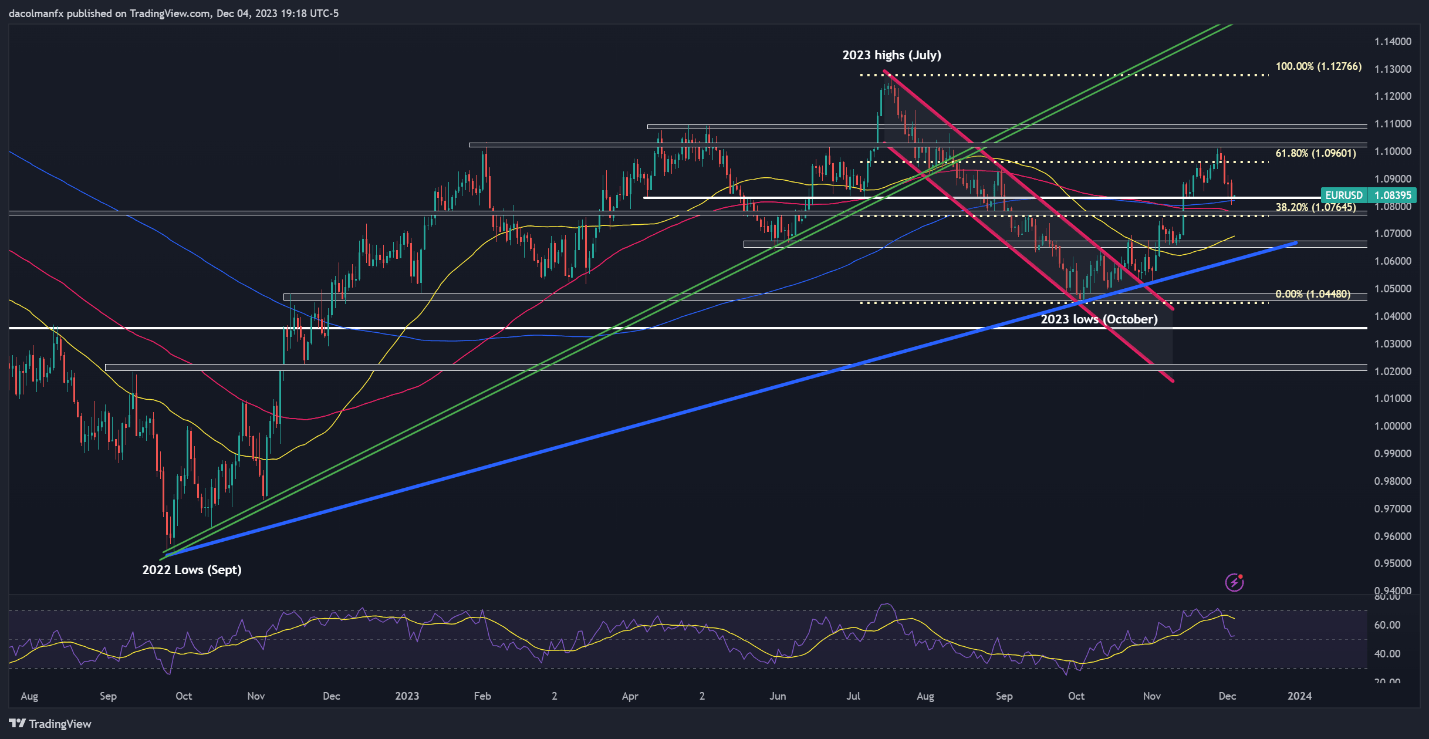This screenshot has width=1429, height=739.
Task: Click the 'Dec' label near 2024
Action: [1226, 694]
